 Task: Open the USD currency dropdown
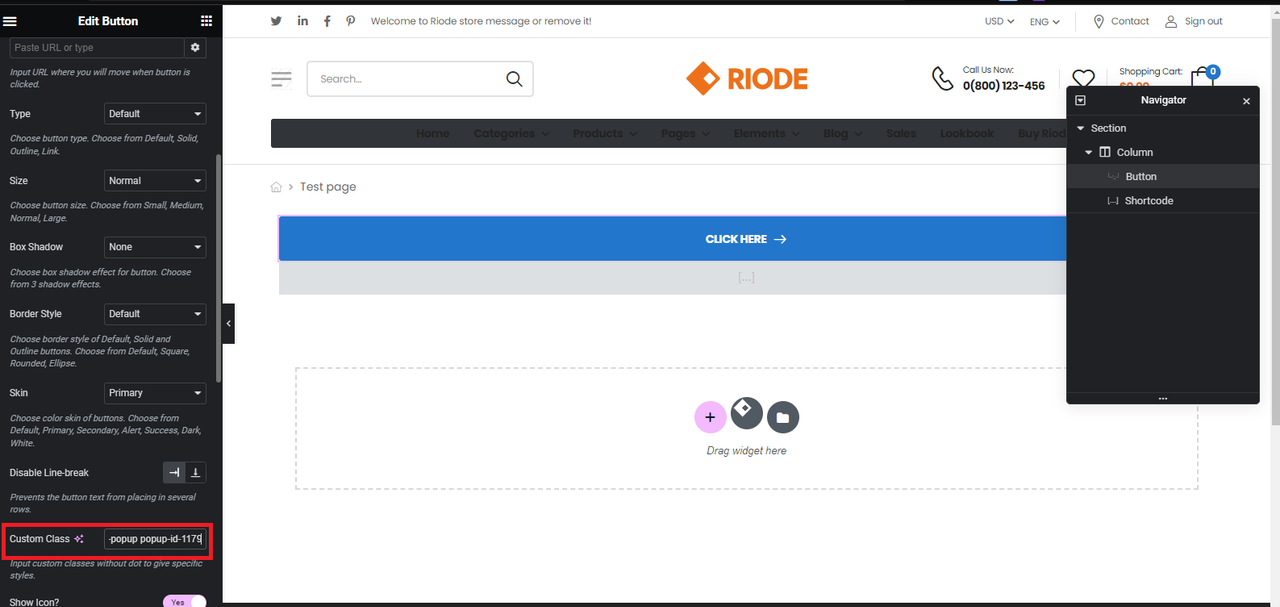999,21
